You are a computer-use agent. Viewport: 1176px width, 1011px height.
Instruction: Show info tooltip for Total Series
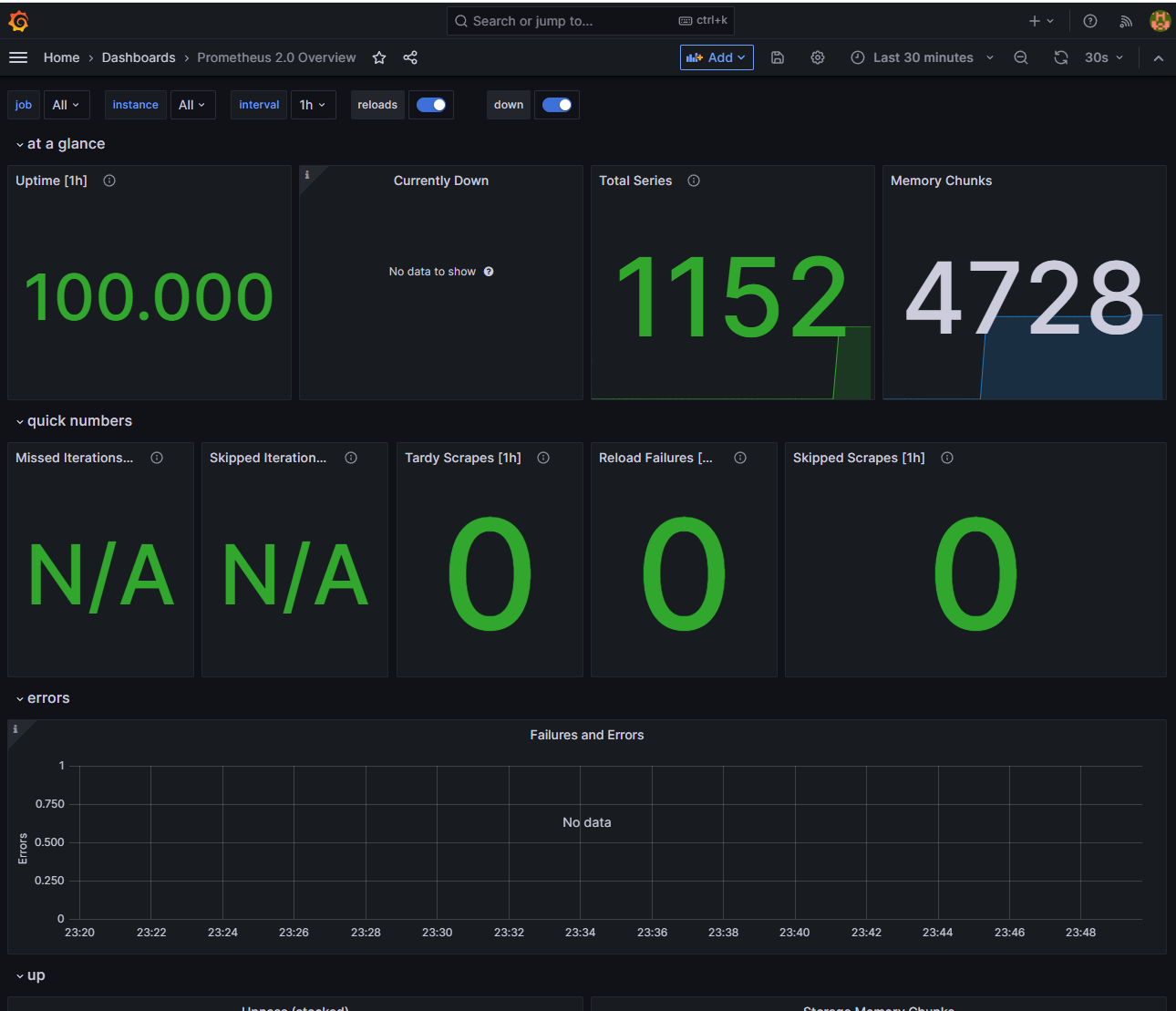694,181
